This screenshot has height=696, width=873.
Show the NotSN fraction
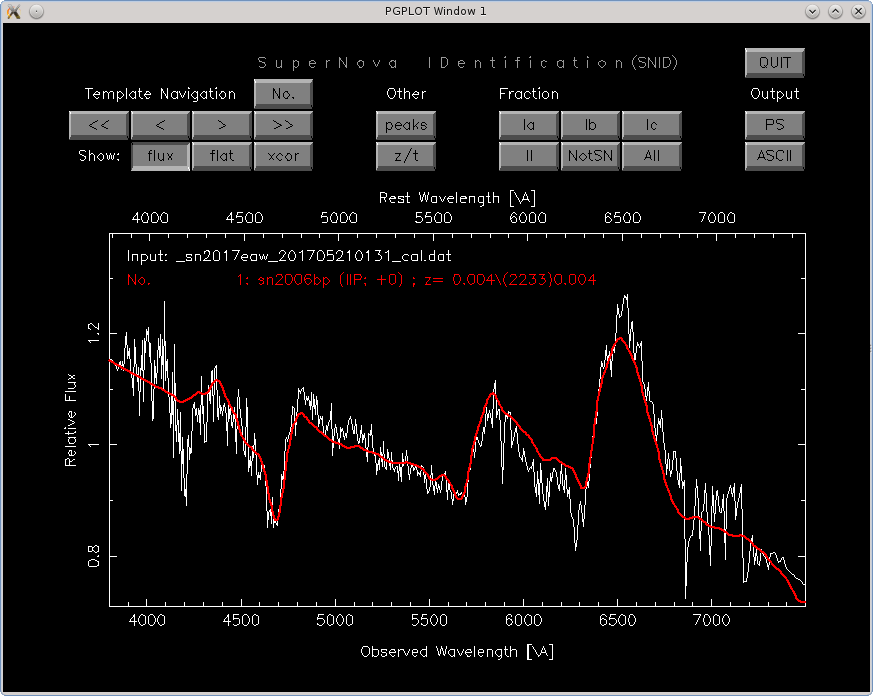(x=590, y=156)
